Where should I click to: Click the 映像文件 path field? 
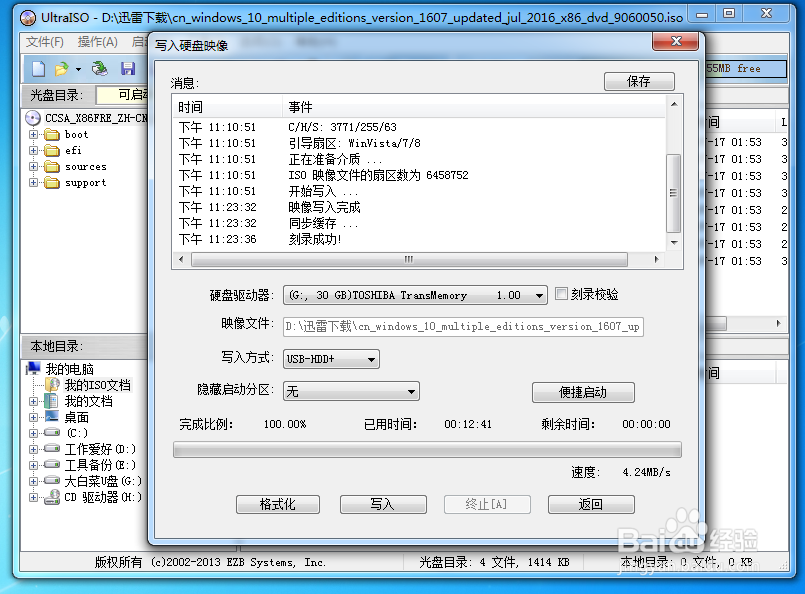(x=463, y=327)
